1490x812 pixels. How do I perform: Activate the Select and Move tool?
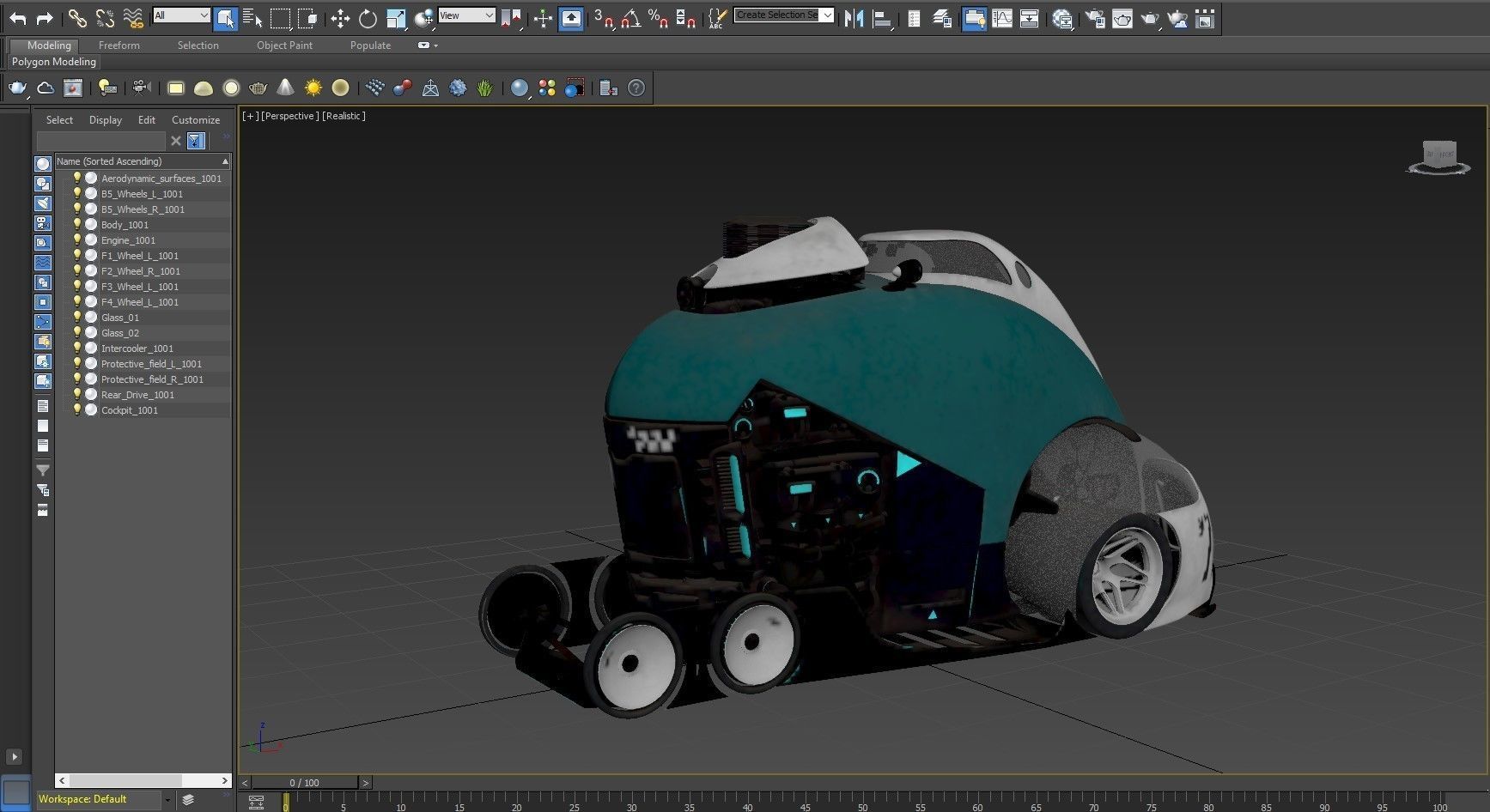click(x=340, y=18)
